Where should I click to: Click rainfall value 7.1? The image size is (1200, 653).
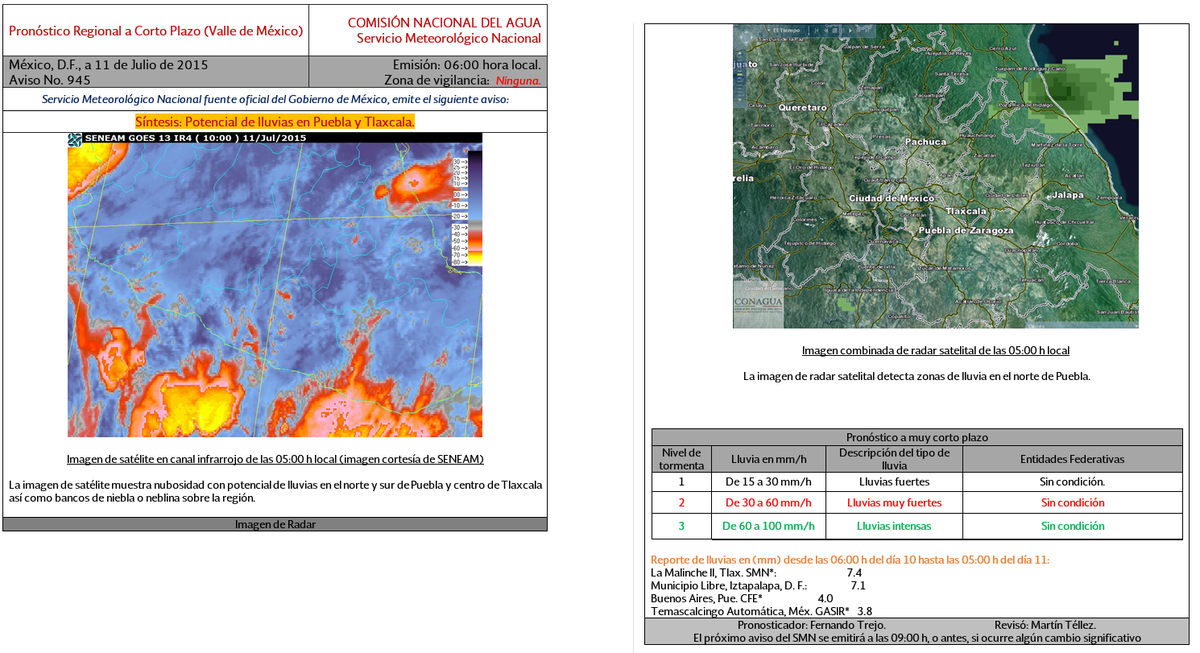[x=857, y=585]
